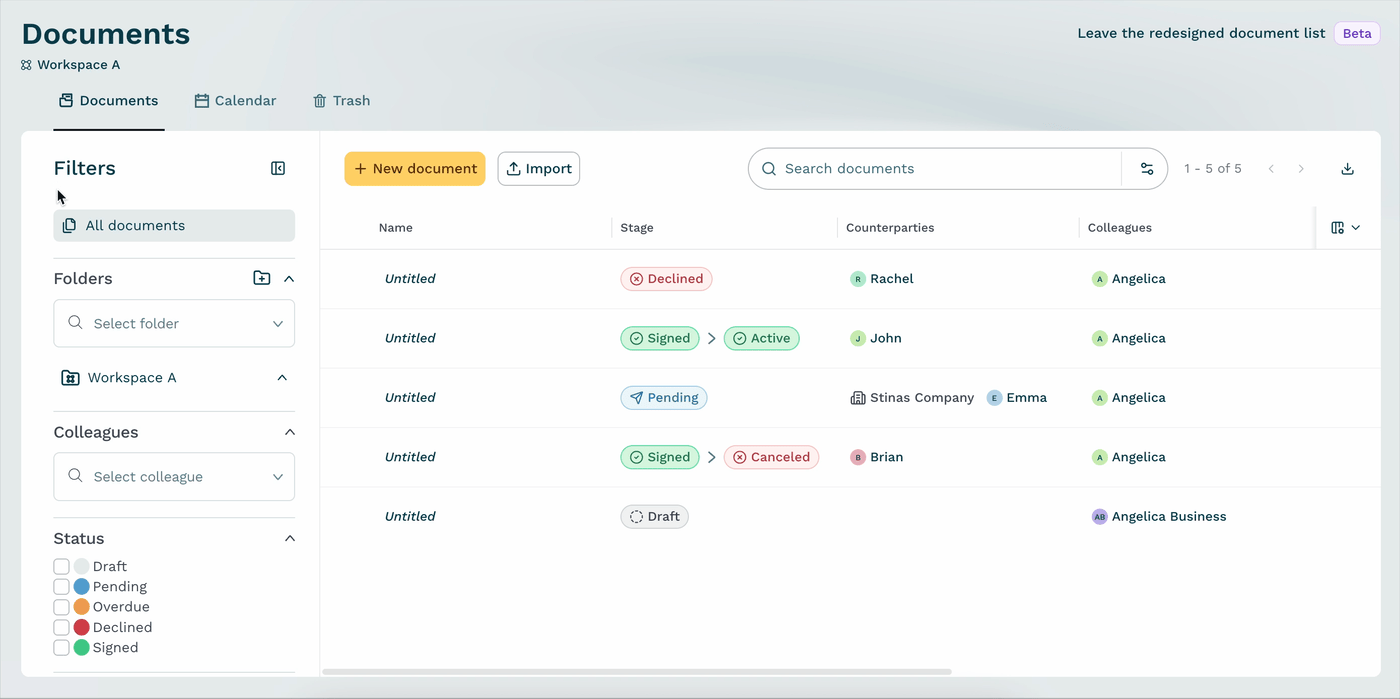This screenshot has height=699, width=1400.
Task: Click Signed badge in Brian's row
Action: pyautogui.click(x=660, y=457)
